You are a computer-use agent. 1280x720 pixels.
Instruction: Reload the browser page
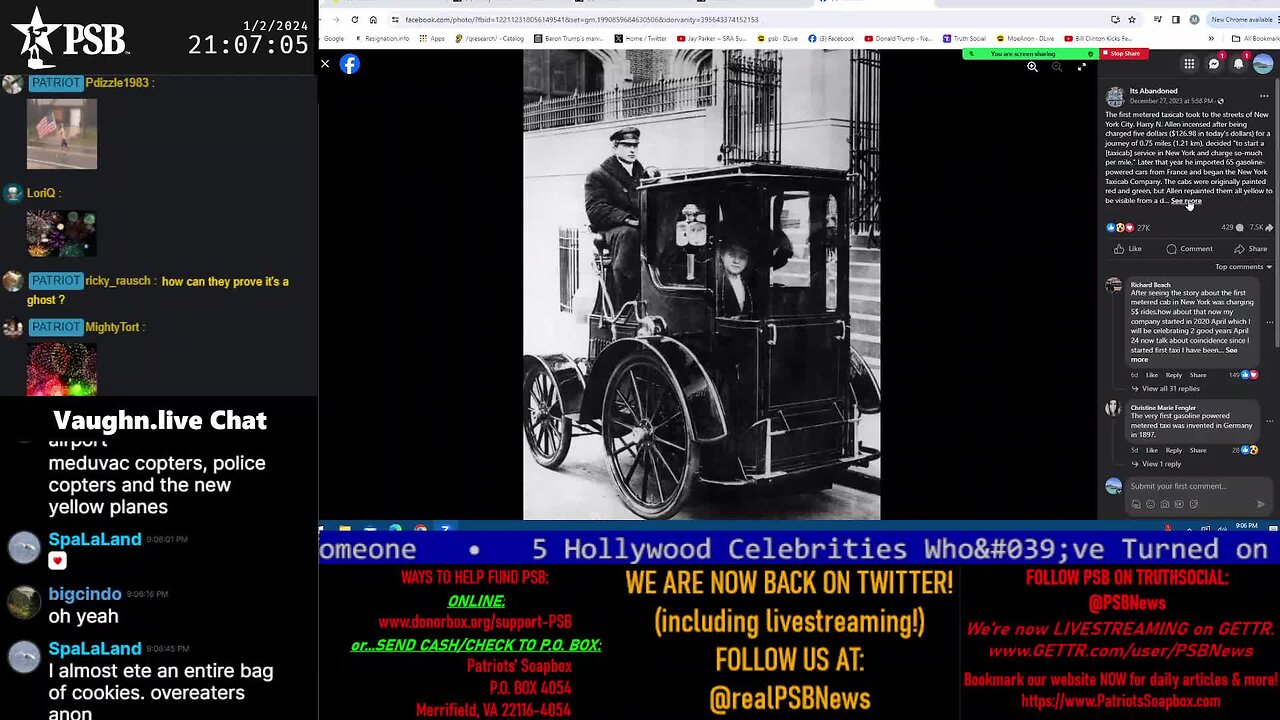354,19
